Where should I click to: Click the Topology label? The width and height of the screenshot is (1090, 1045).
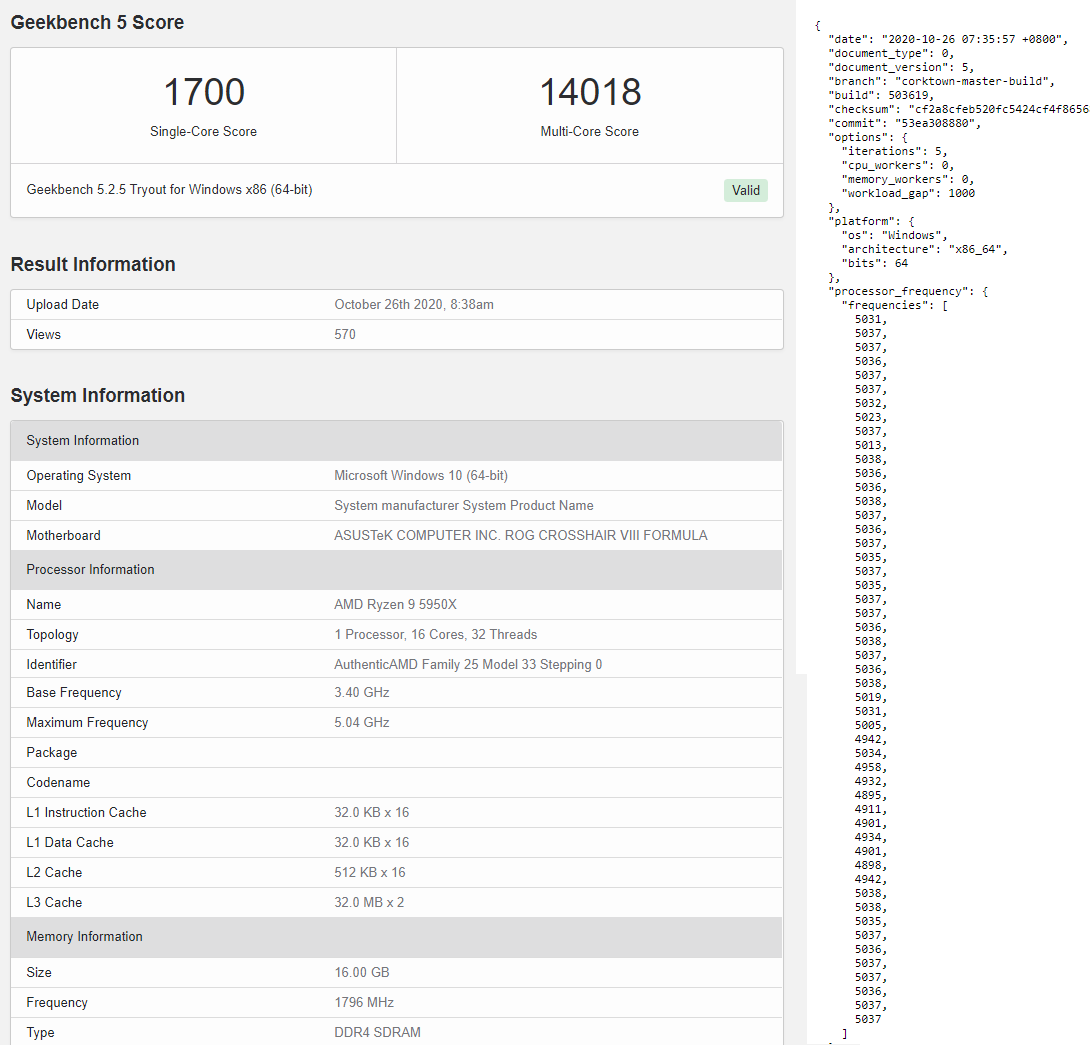[x=53, y=634]
